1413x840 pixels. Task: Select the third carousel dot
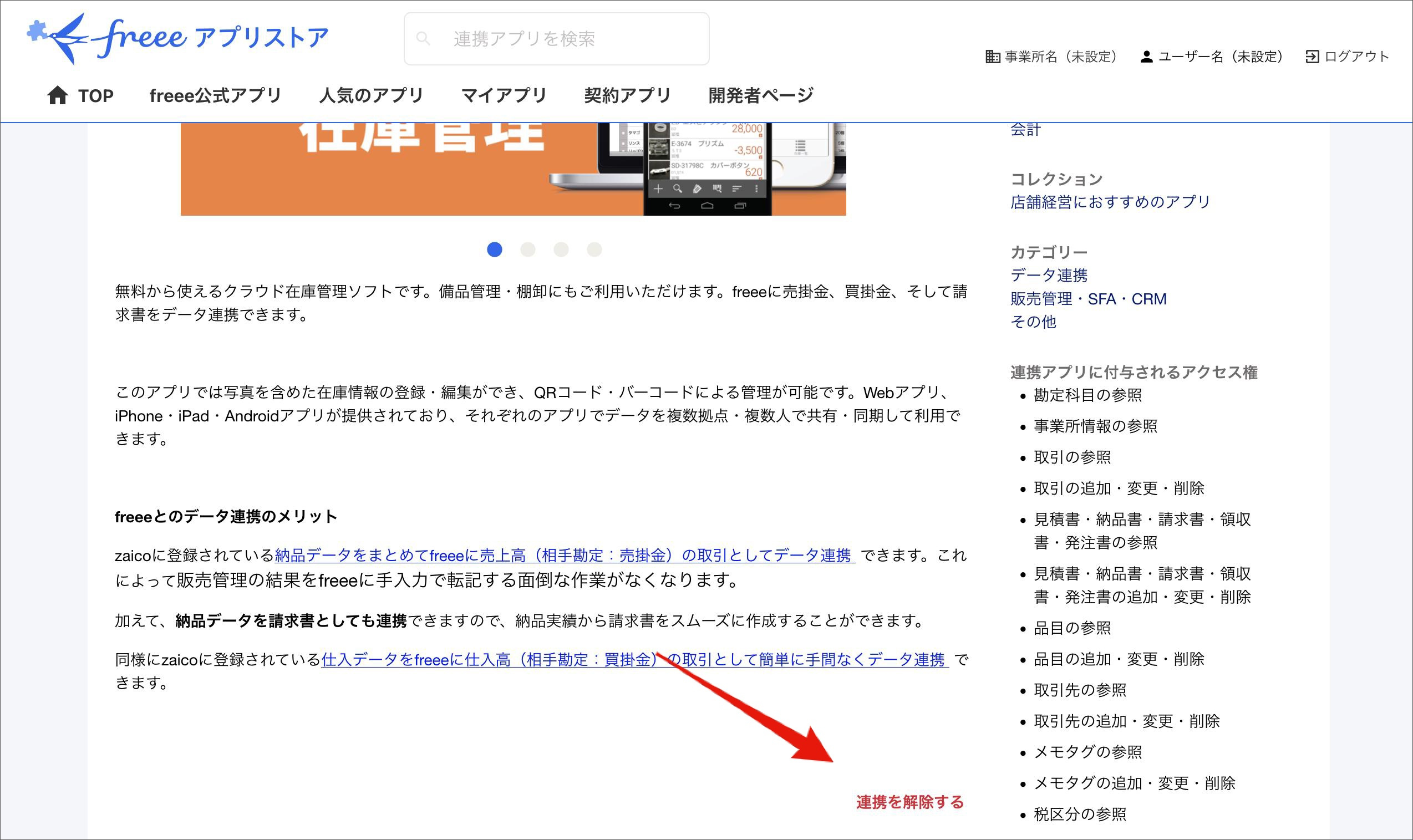[x=561, y=250]
